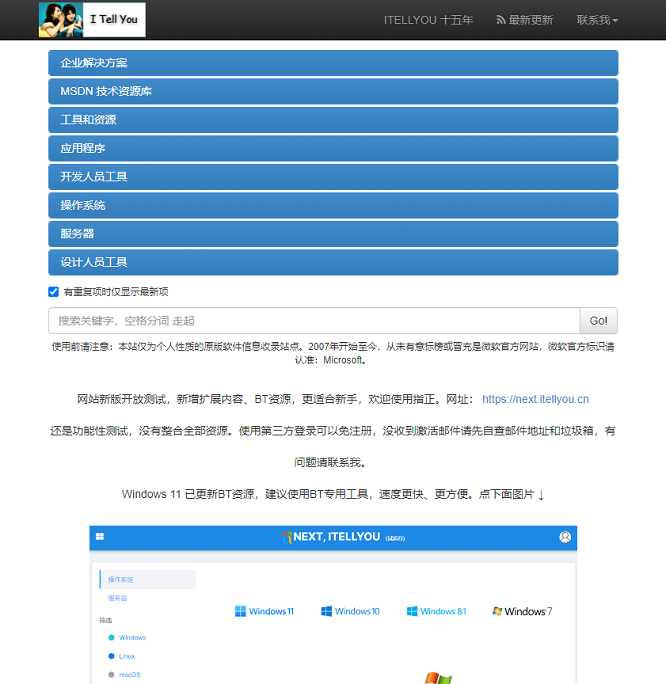Toggle the 有重复项时仅显示最新项 checkbox

(53, 291)
